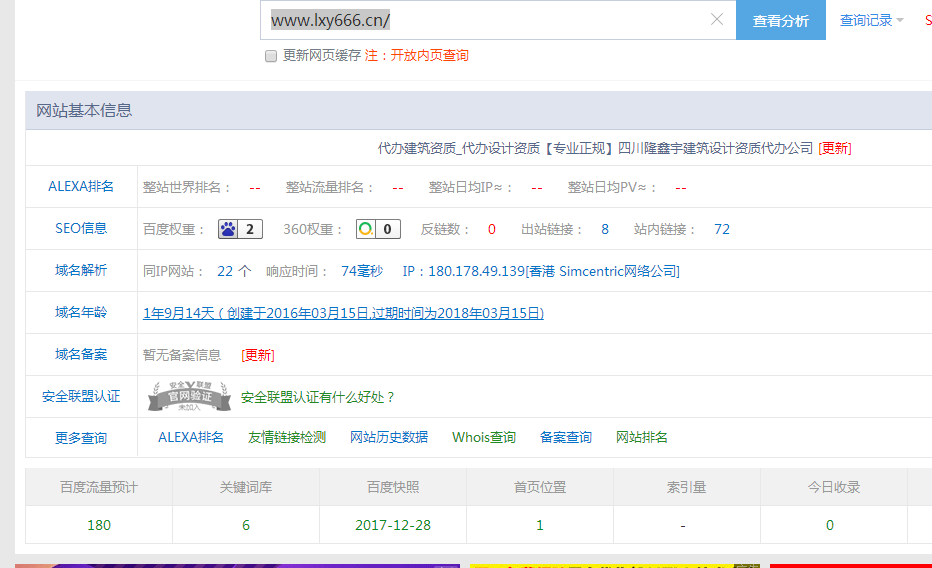Open ALEXA排名 in the 更多查询 row
The image size is (932, 568).
click(x=191, y=437)
